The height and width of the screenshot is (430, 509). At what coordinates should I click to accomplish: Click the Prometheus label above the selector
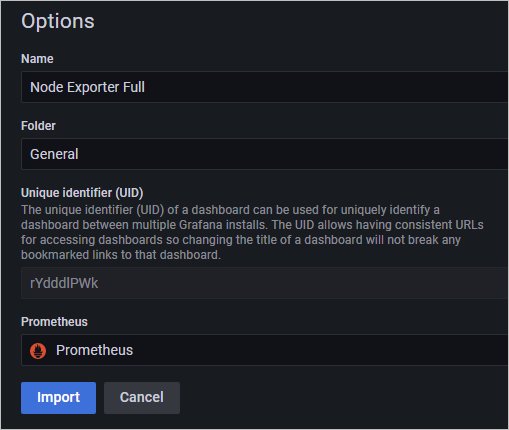[x=54, y=322]
